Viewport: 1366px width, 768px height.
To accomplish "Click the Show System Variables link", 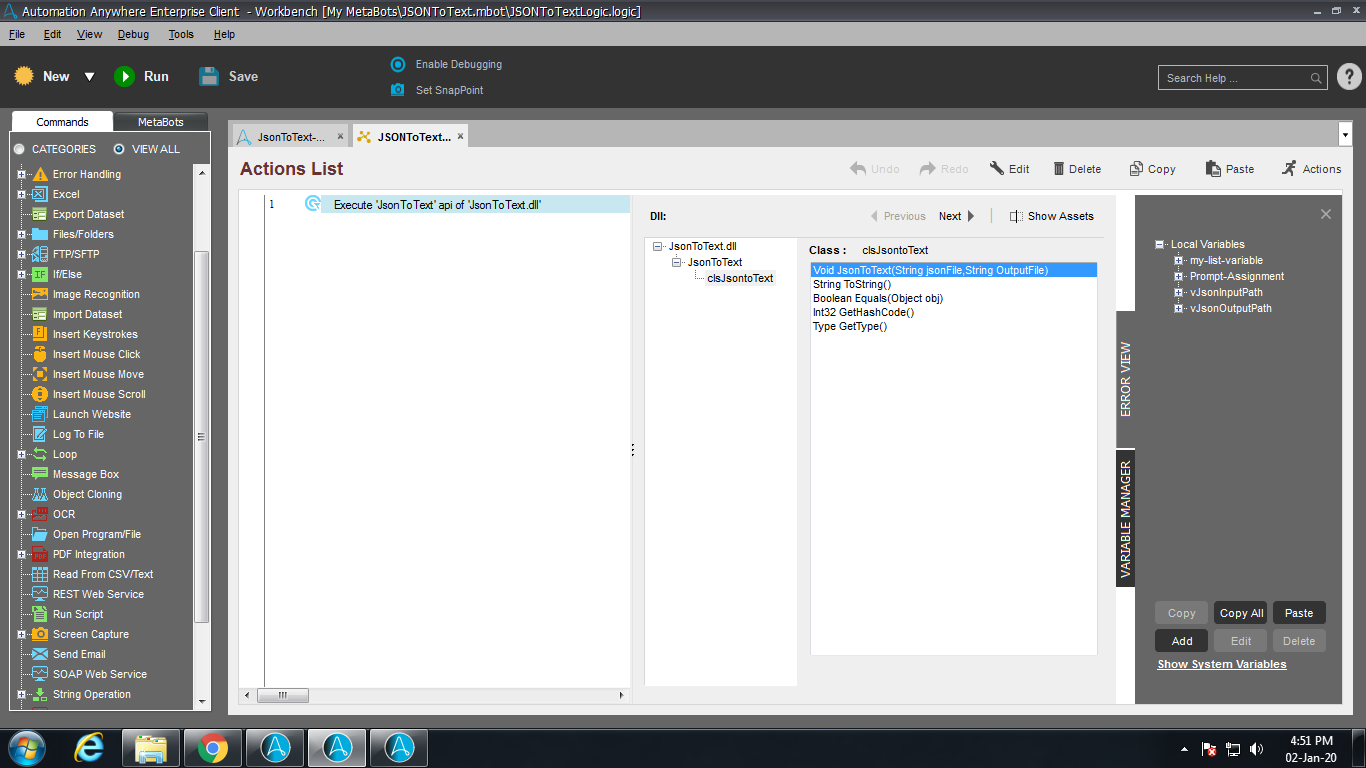I will tap(1222, 664).
